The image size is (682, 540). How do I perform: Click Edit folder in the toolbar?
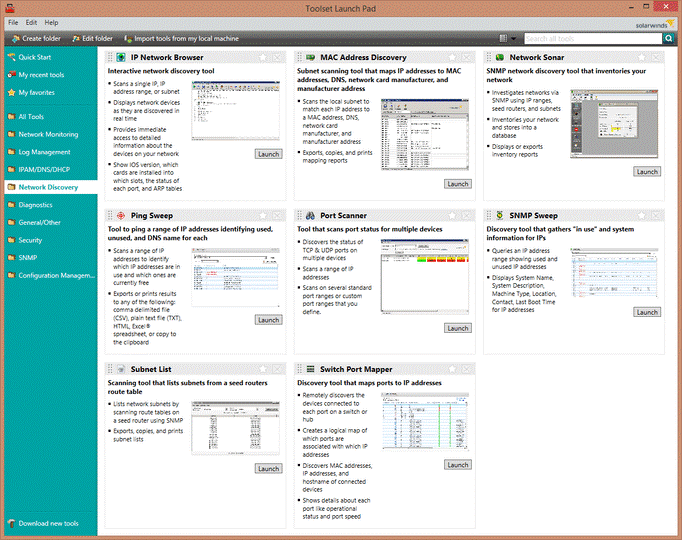pos(93,39)
